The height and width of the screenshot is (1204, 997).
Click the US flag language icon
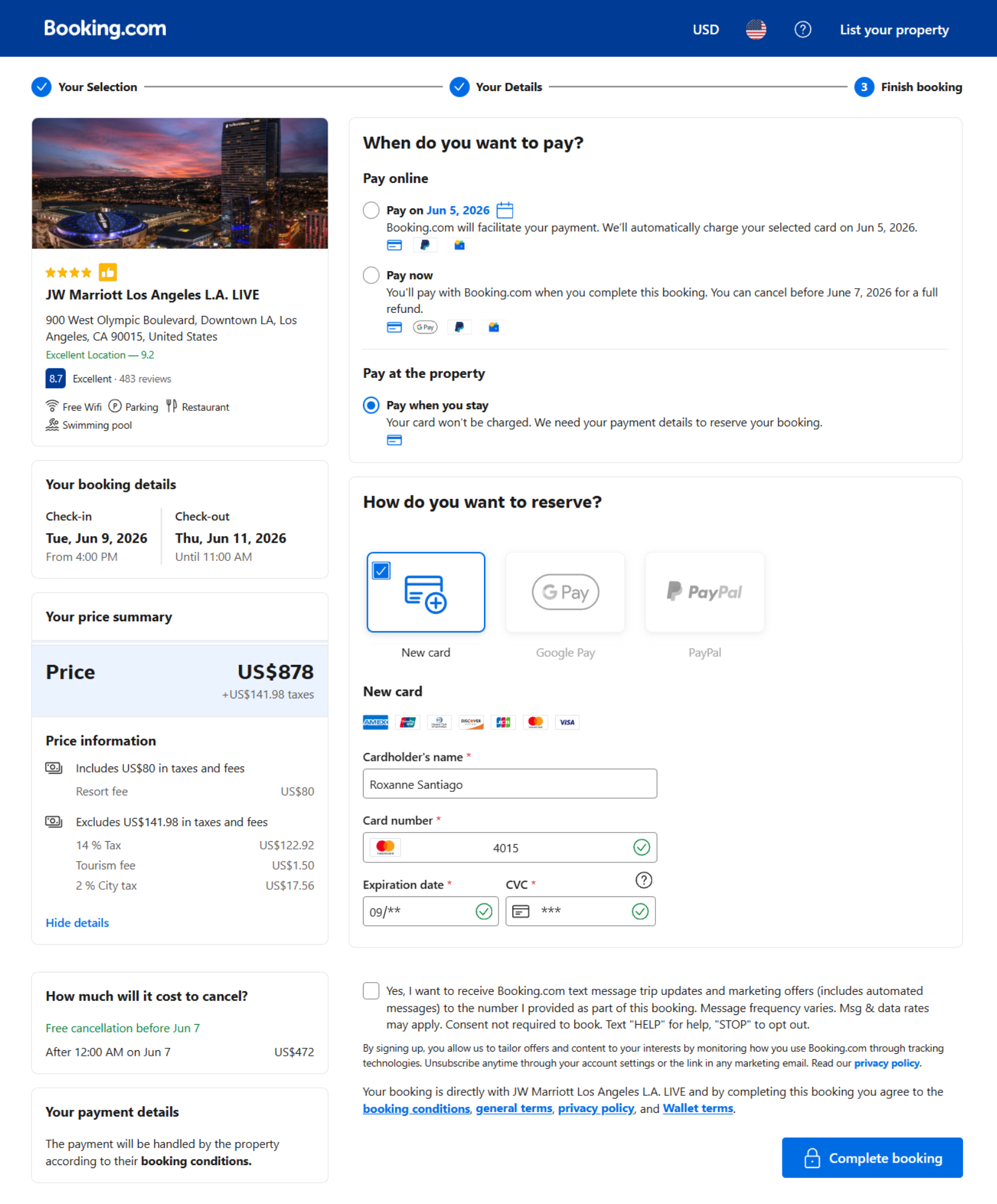pyautogui.click(x=756, y=30)
